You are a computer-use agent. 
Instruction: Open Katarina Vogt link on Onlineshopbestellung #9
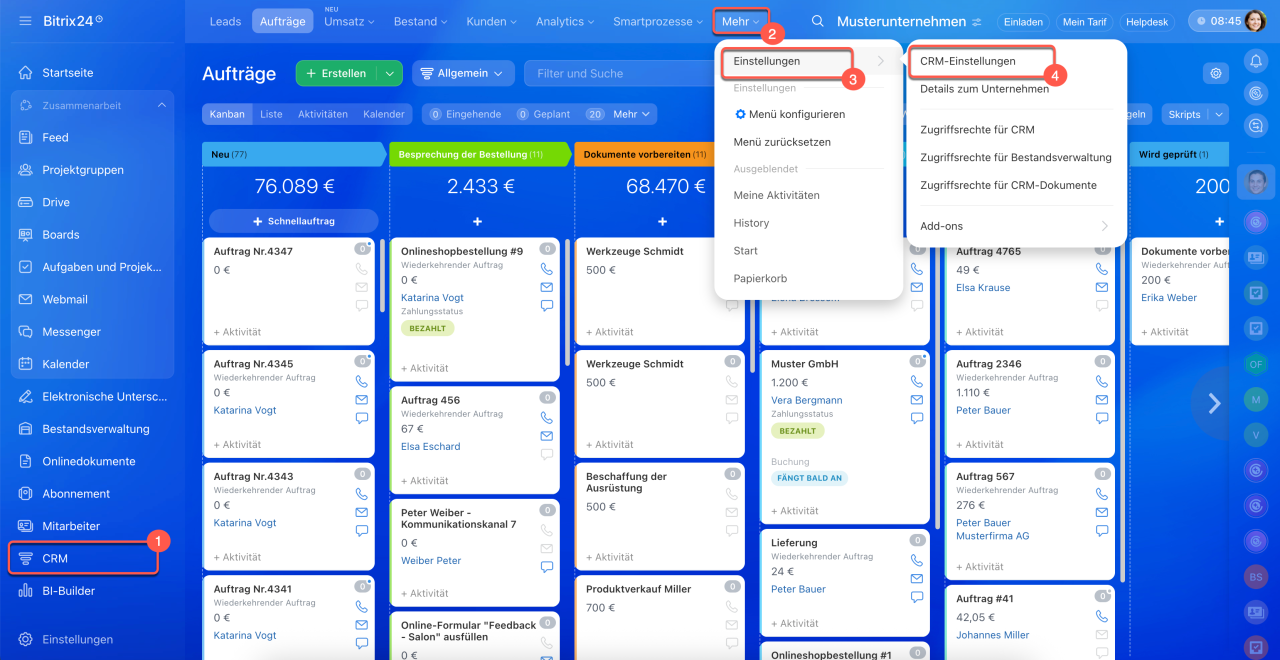point(432,297)
